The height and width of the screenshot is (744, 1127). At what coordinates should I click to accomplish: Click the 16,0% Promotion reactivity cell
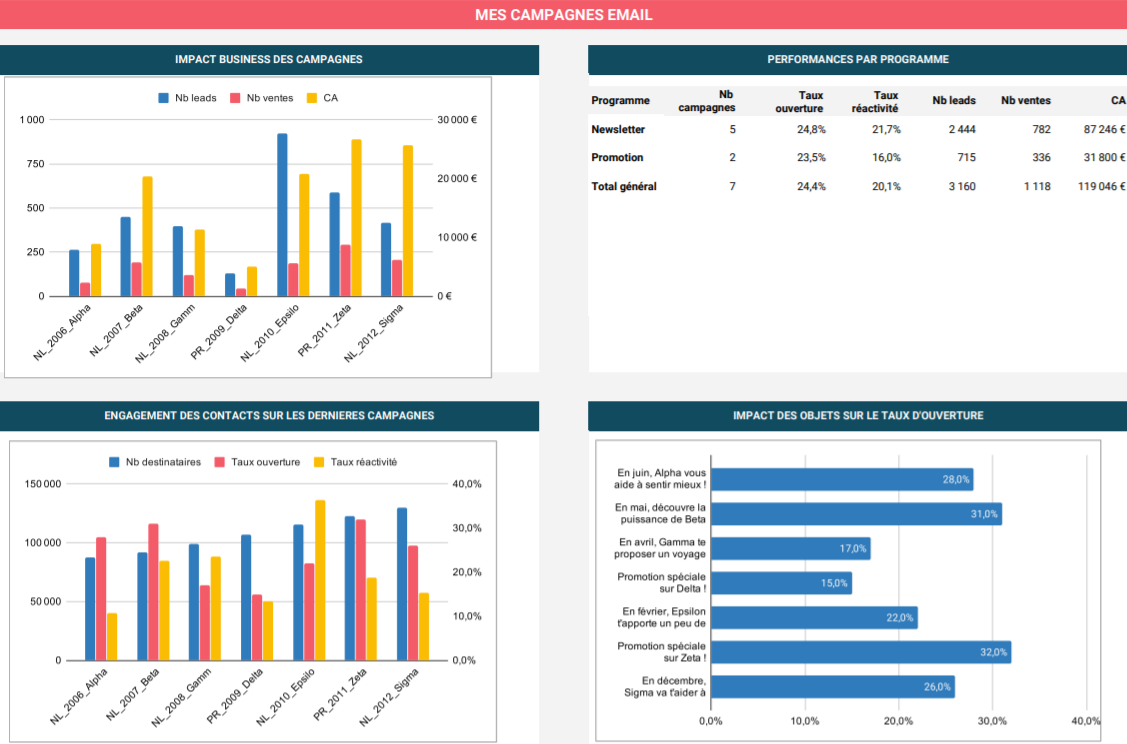point(886,157)
